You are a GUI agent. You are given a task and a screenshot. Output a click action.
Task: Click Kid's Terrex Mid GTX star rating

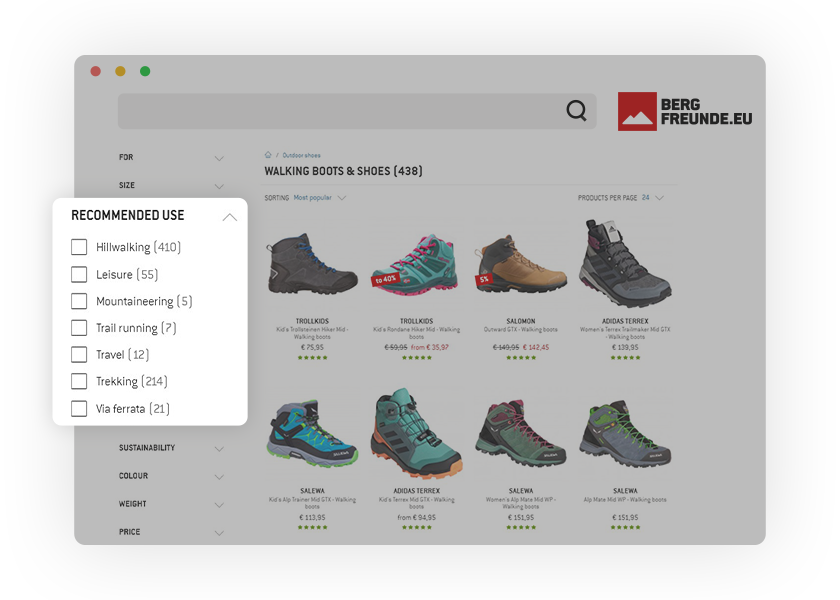[416, 527]
